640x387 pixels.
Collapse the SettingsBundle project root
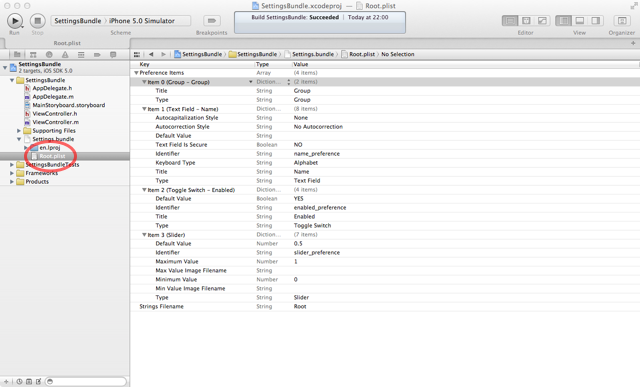pos(5,67)
